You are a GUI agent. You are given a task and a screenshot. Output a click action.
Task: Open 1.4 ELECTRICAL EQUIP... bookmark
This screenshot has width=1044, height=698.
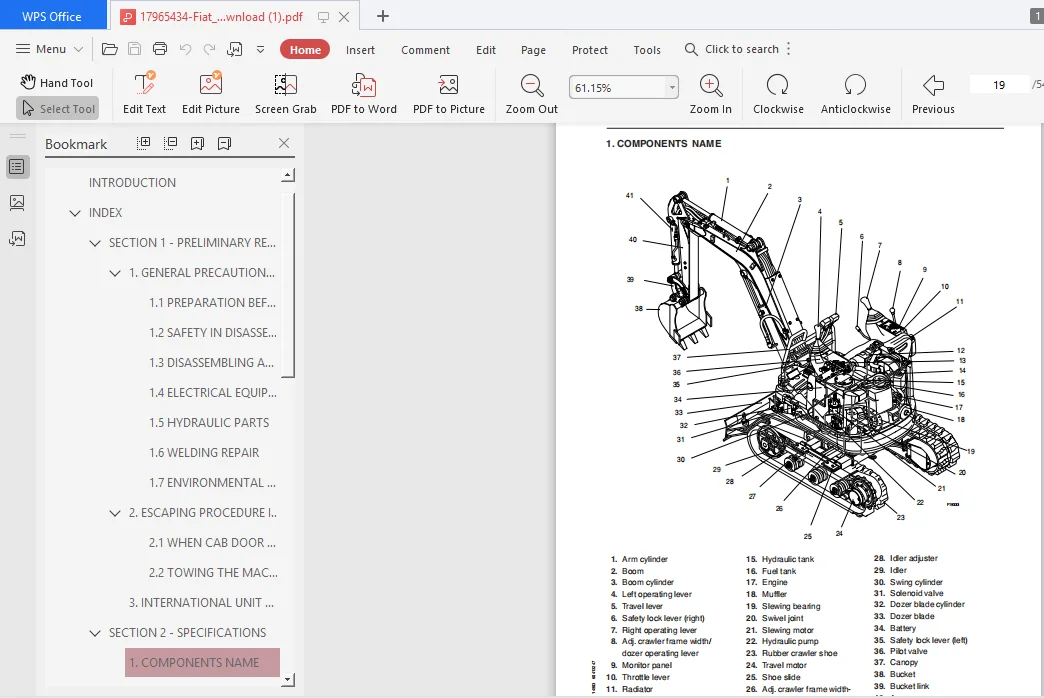[x=213, y=392]
